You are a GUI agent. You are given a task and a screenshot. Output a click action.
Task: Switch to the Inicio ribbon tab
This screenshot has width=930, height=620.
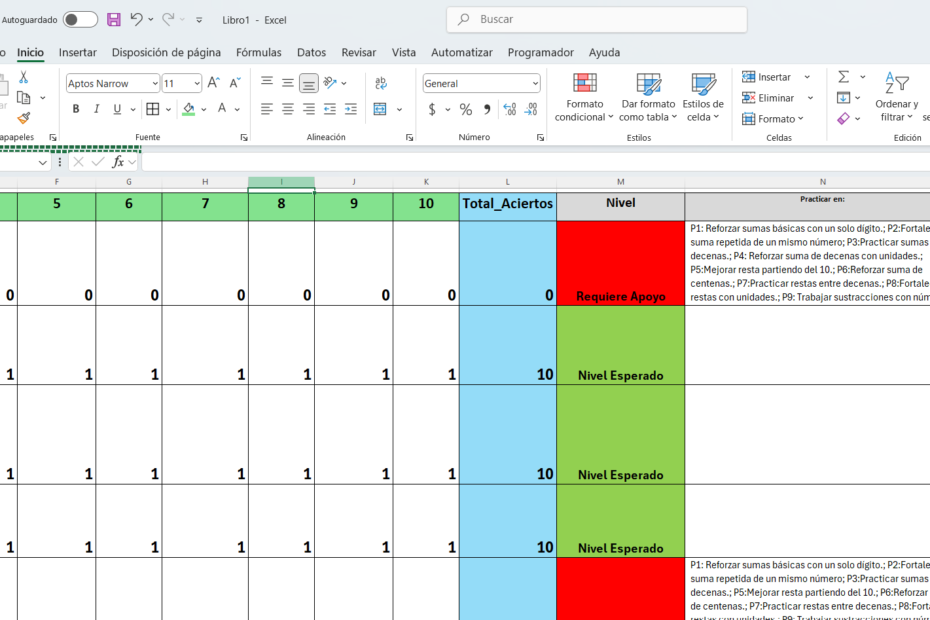pos(30,52)
